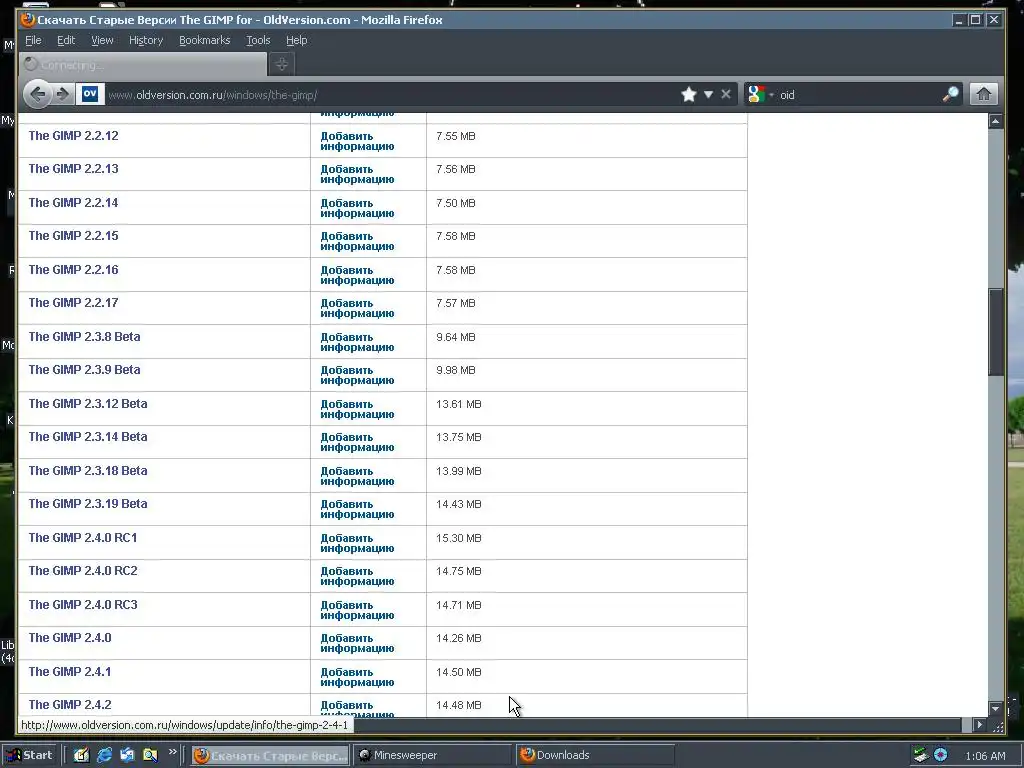Open The GIMP 2.4.1 link
This screenshot has height=768, width=1024.
[70, 672]
